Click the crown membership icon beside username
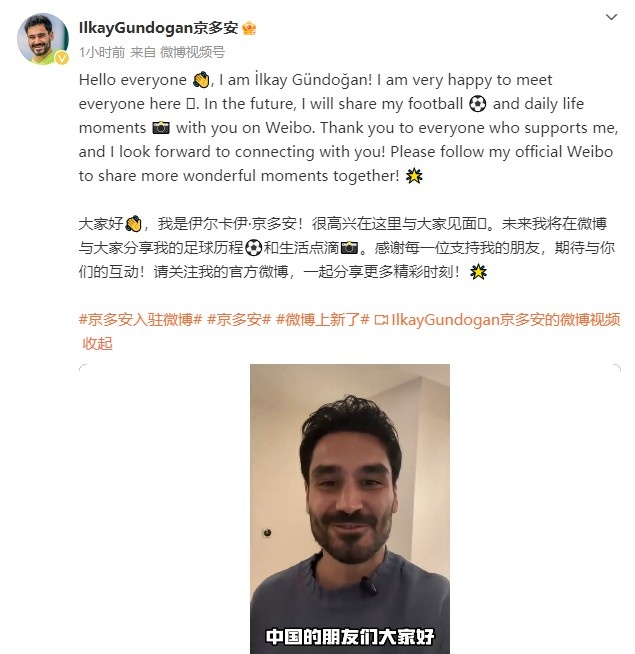 pyautogui.click(x=249, y=28)
